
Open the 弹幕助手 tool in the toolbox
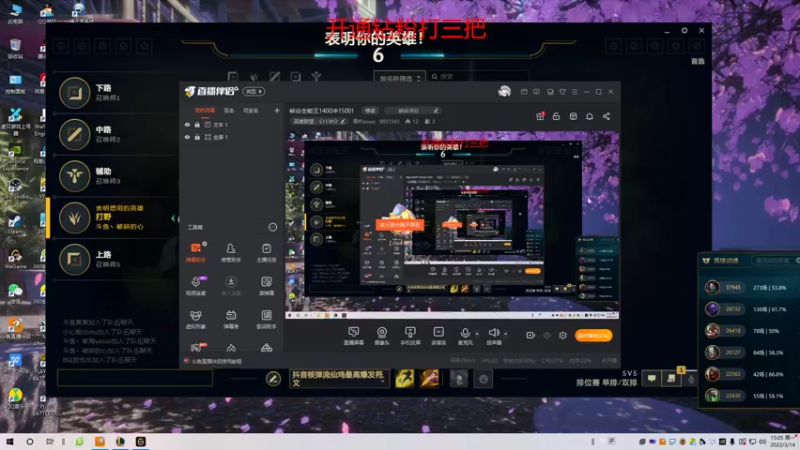(196, 253)
